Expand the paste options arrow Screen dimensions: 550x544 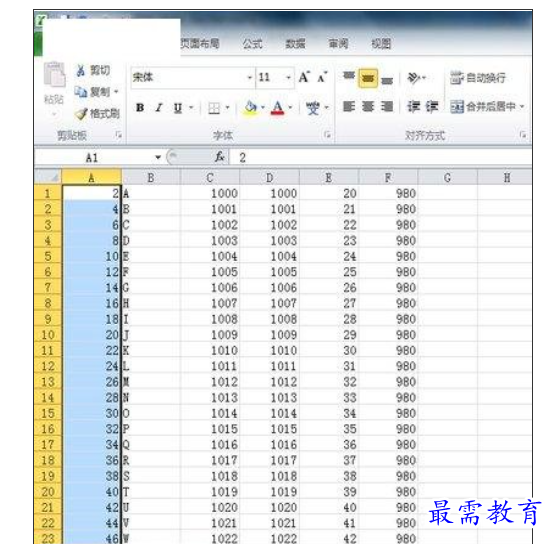54,114
